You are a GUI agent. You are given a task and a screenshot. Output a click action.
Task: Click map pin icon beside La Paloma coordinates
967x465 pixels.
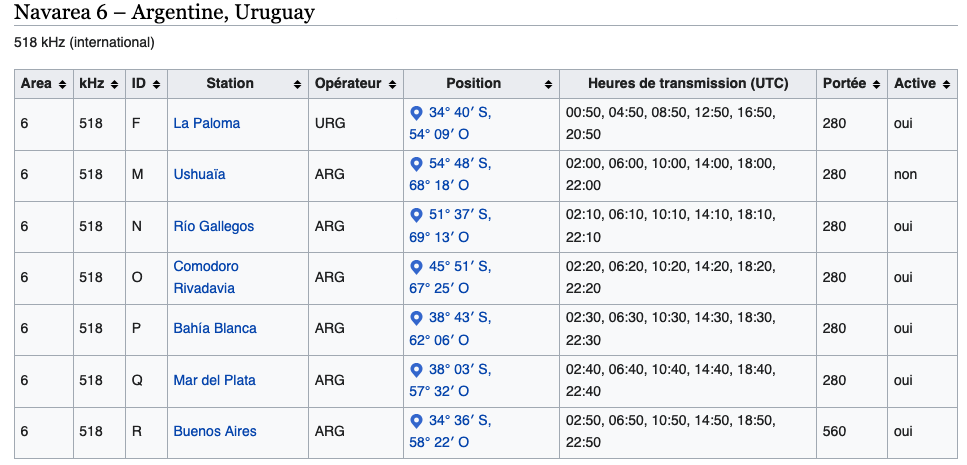(416, 112)
